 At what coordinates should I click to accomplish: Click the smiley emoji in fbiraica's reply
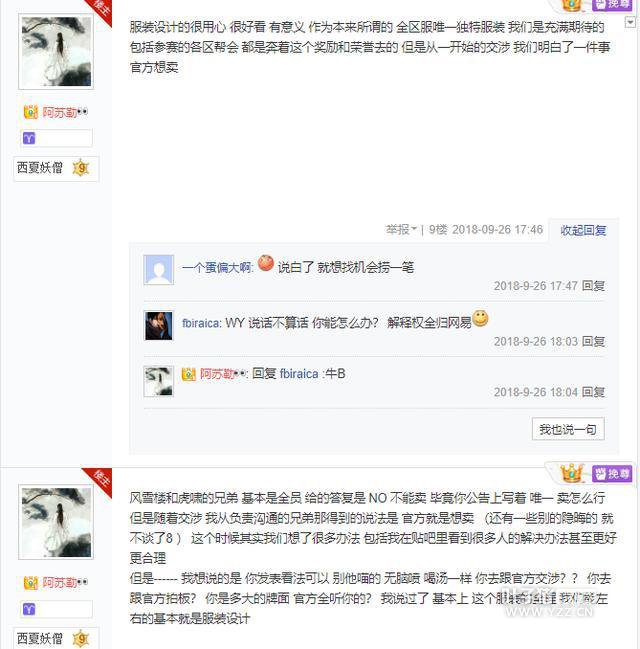[x=480, y=318]
